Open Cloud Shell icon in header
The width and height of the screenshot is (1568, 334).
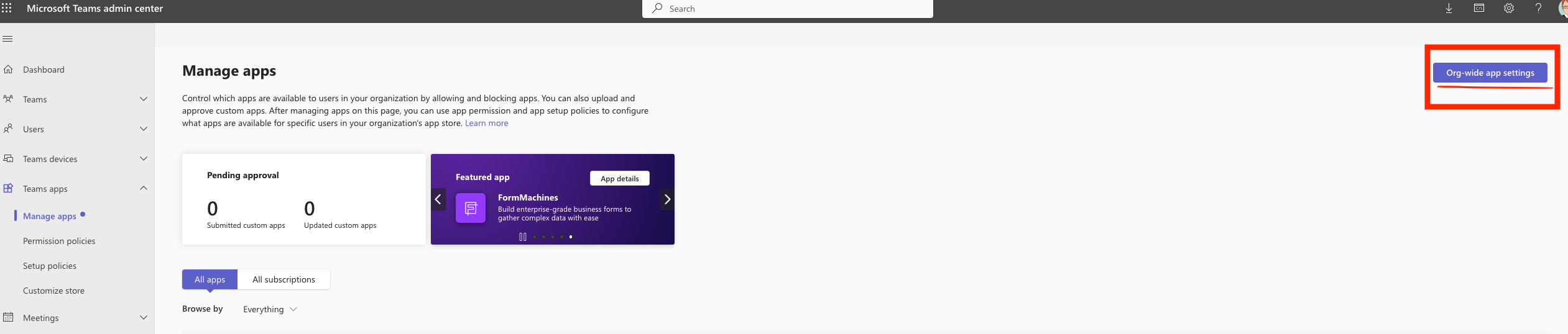click(x=1479, y=8)
